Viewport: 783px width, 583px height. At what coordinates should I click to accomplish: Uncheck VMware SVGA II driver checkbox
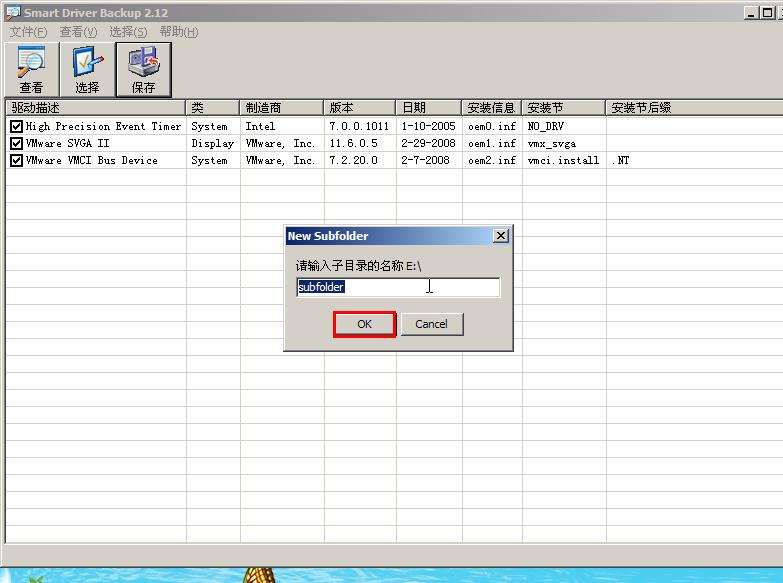pyautogui.click(x=16, y=144)
